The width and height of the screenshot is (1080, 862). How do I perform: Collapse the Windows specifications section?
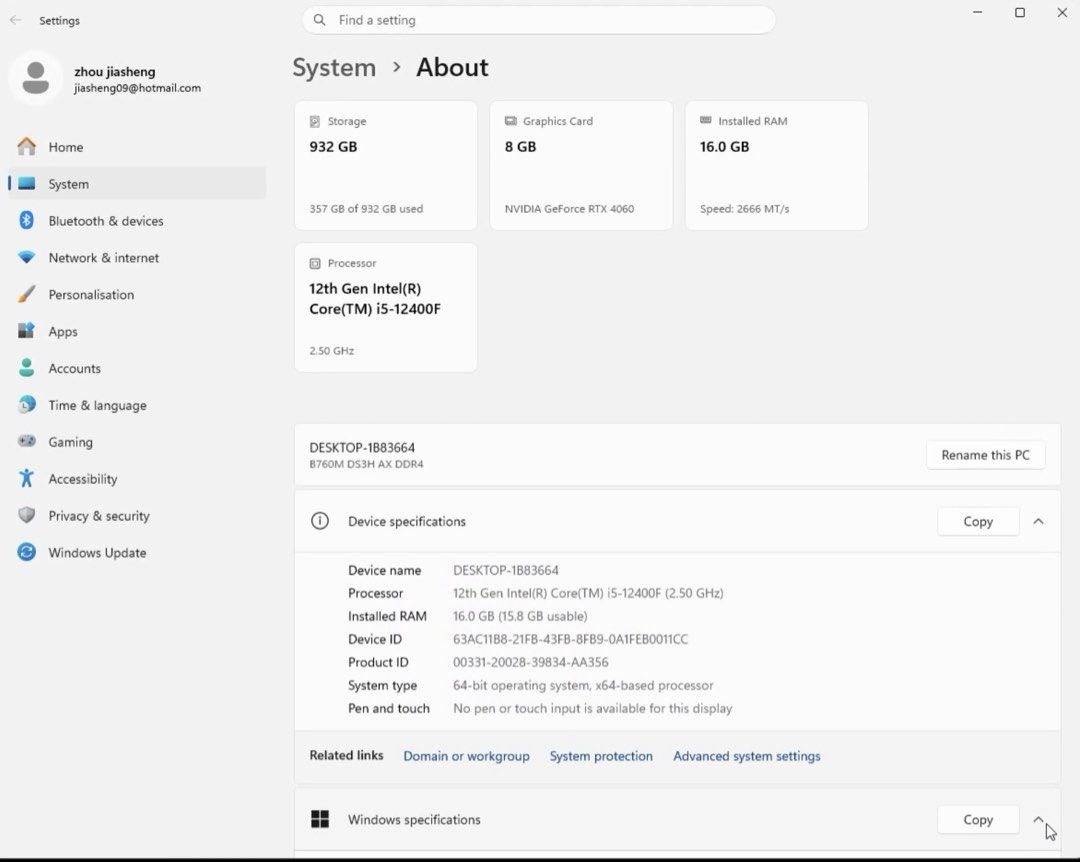point(1038,819)
